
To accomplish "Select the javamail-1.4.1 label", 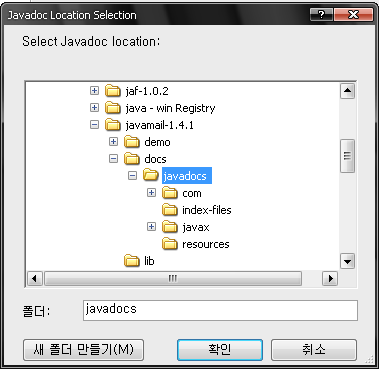I will [160, 125].
